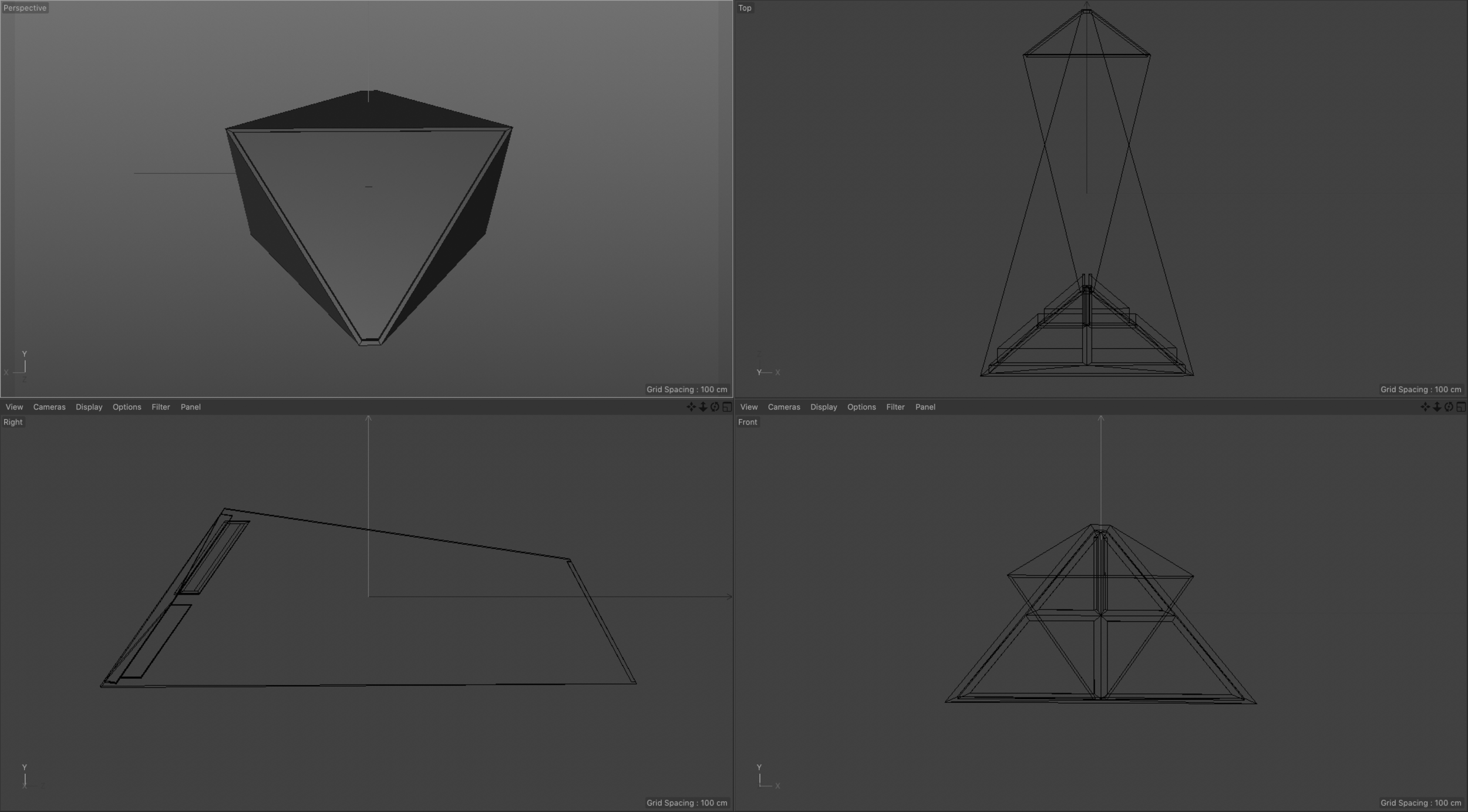Click the Top viewport label
The height and width of the screenshot is (812, 1468).
(745, 8)
